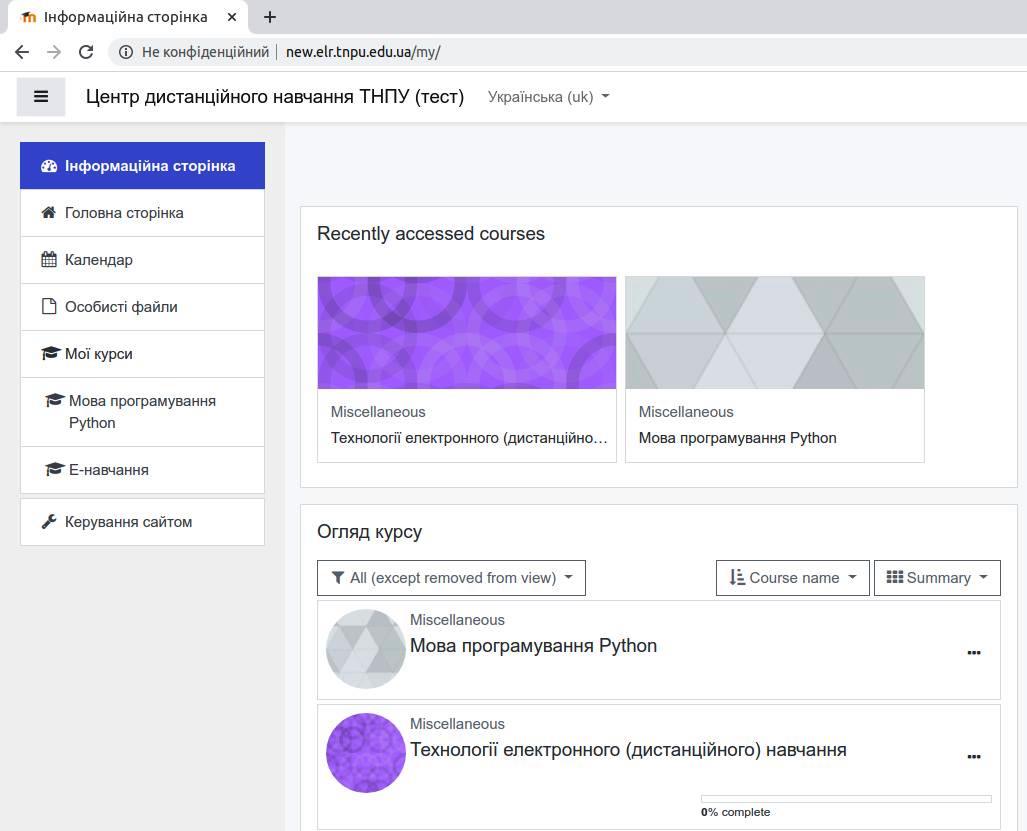Open options menu for Технології електронного навчання course

(973, 757)
